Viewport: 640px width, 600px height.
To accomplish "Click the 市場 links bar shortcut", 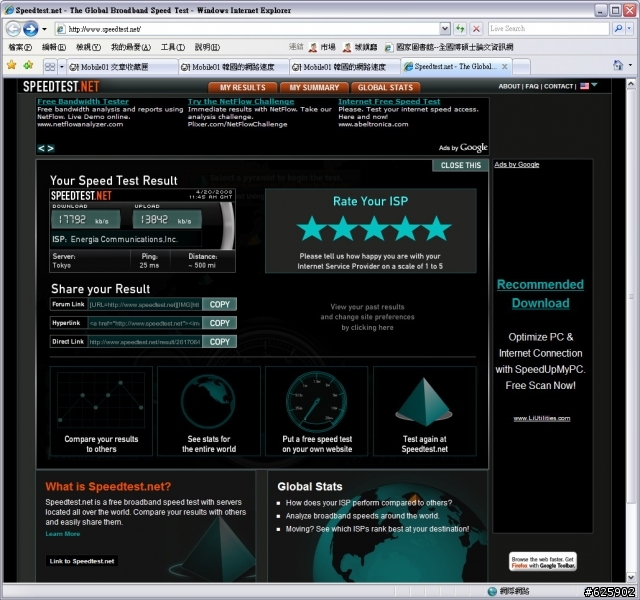I will (x=322, y=47).
